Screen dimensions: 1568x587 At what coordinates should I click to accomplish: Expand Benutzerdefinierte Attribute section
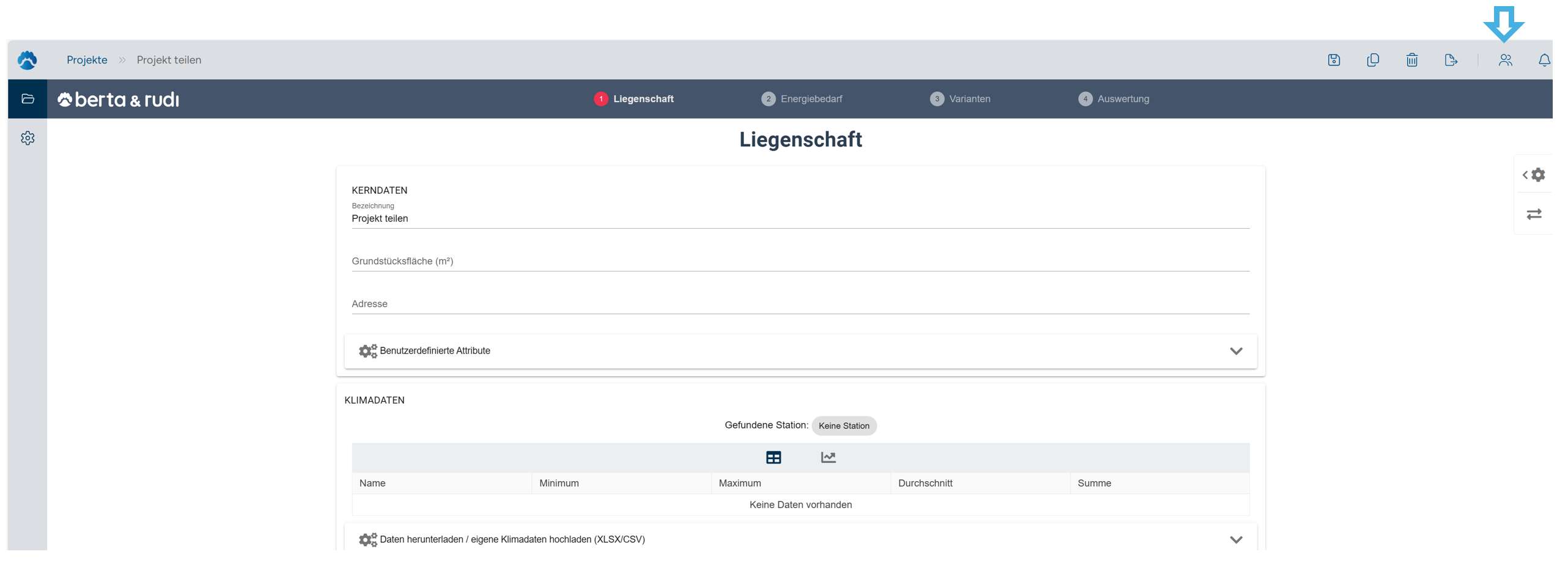1235,351
